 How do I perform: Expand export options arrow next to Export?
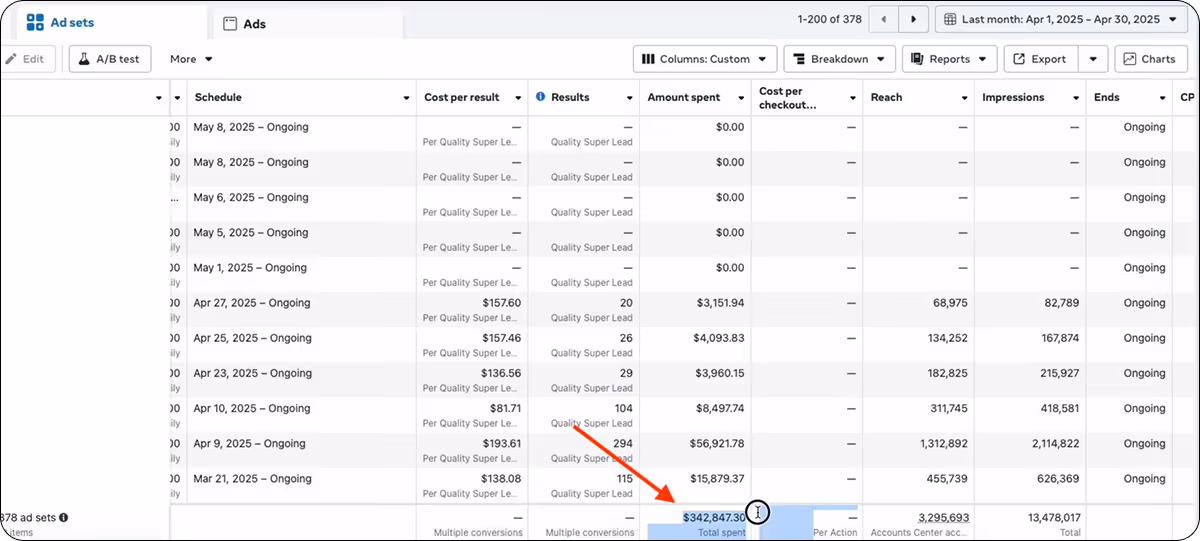[1094, 59]
